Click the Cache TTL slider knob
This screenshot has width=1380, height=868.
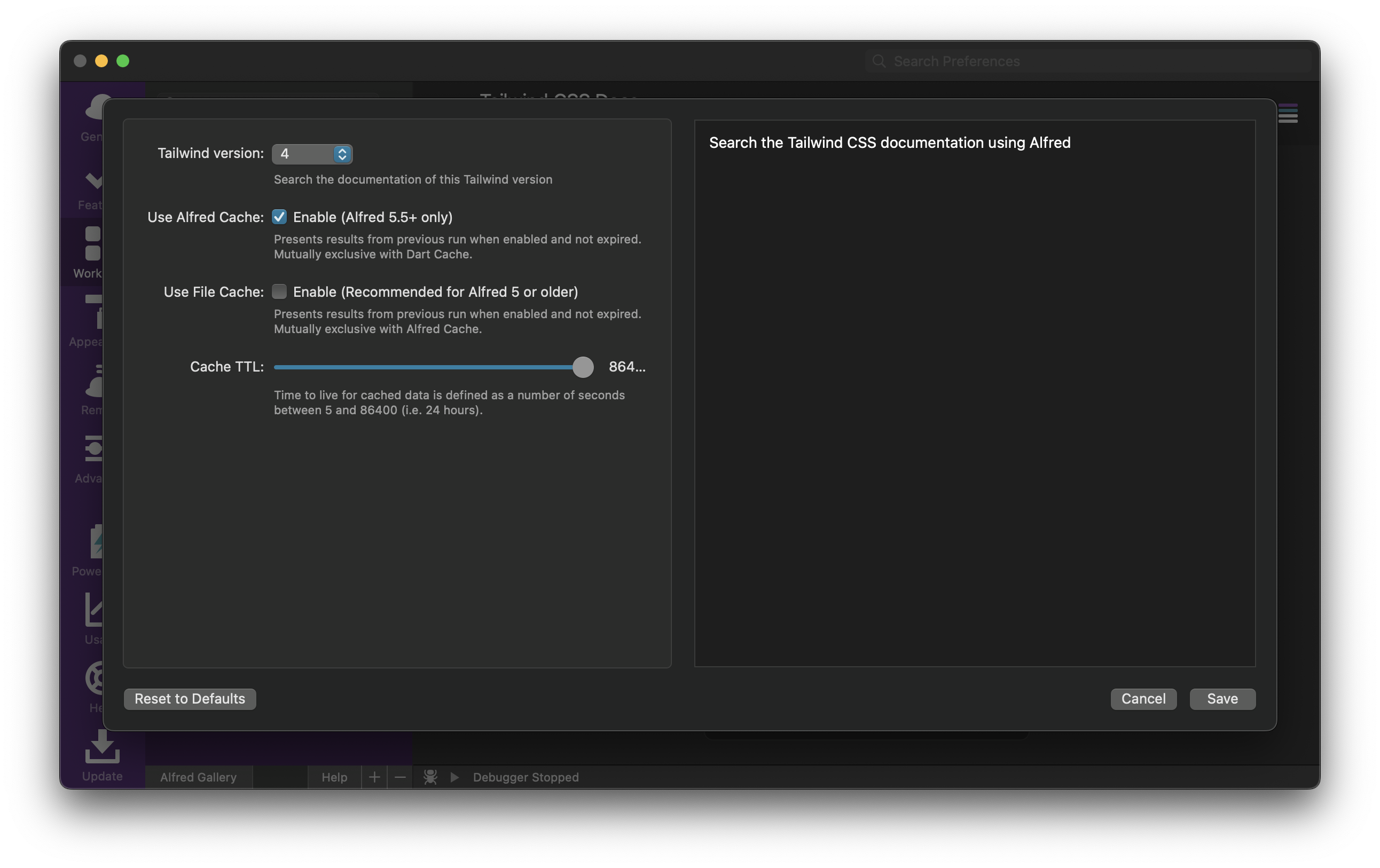click(583, 367)
